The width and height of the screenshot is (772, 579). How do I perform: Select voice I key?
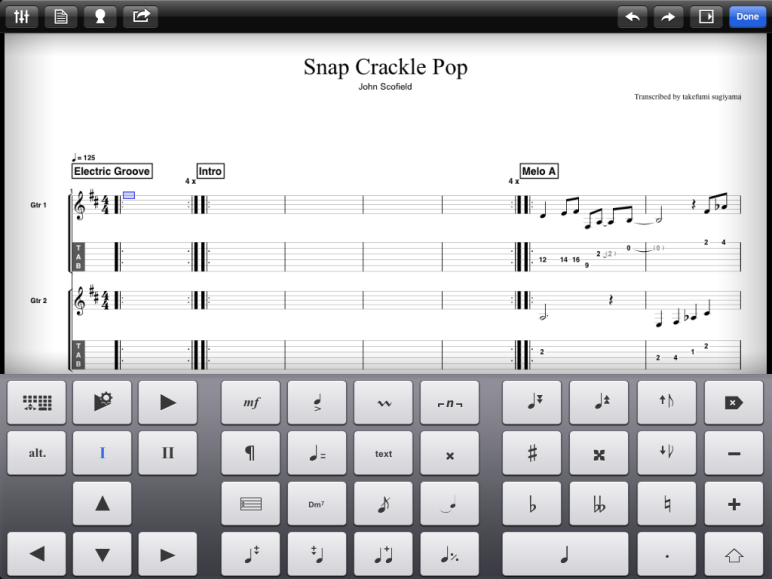point(102,453)
